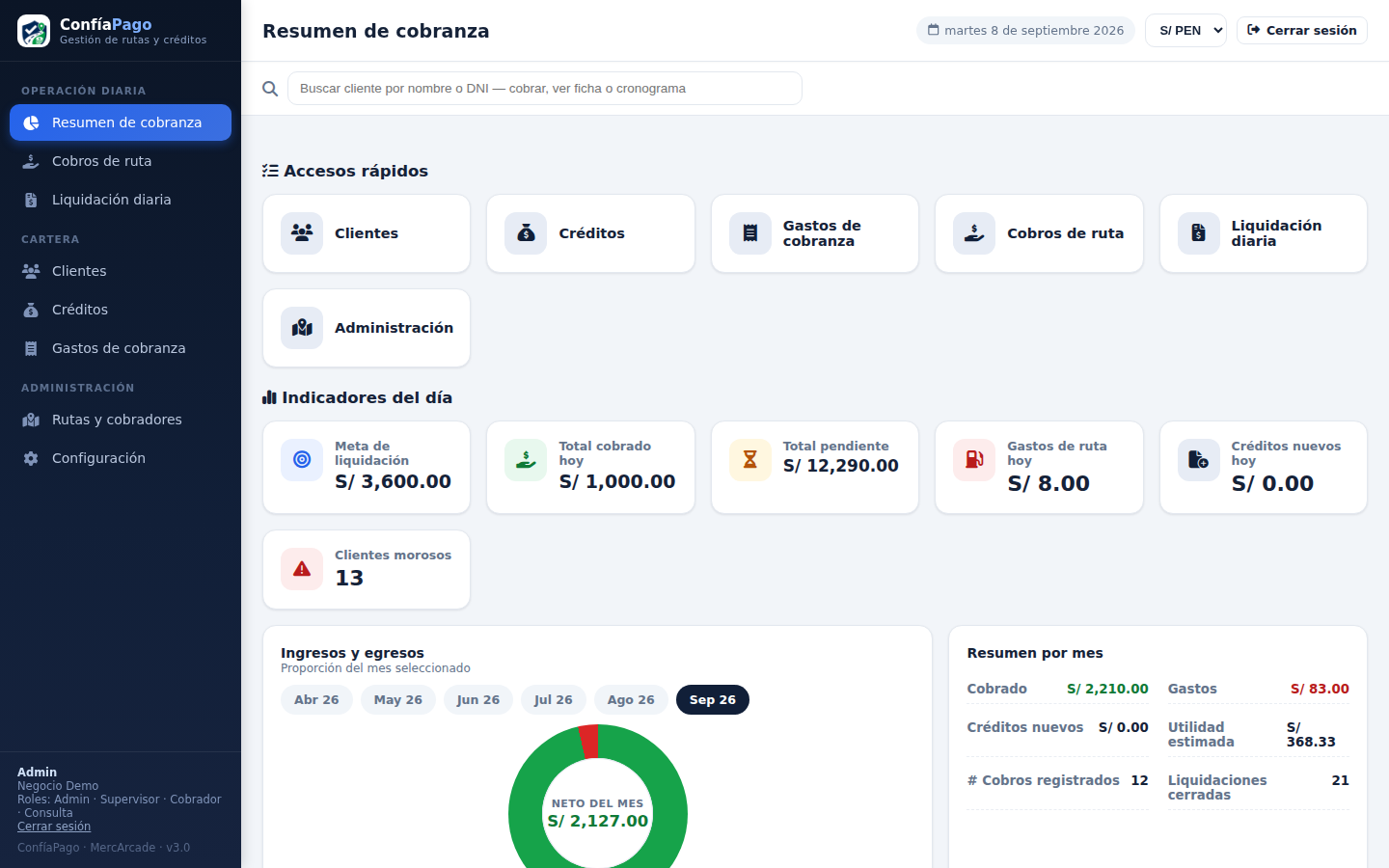Select the Sep 26 month tab
Screen dimensions: 1389x868
point(713,700)
